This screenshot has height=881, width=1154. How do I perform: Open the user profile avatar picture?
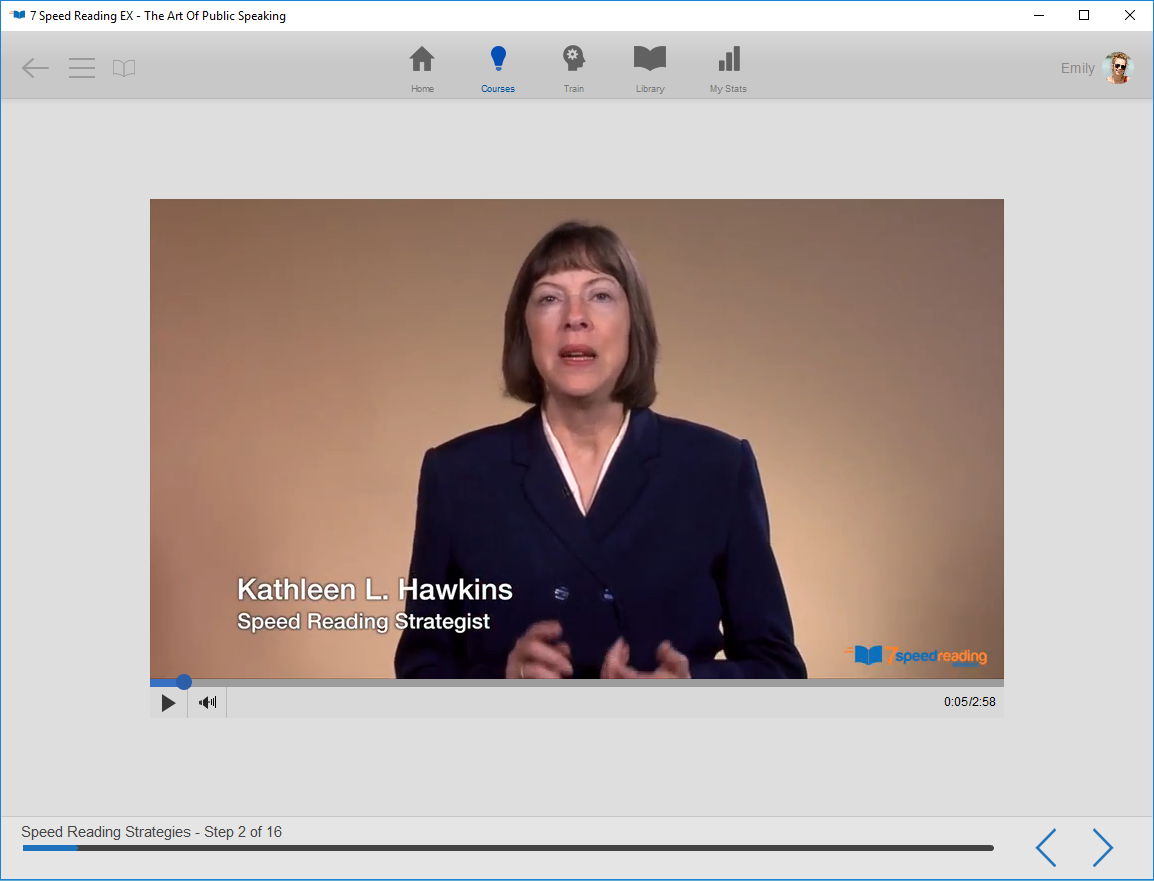[x=1117, y=68]
